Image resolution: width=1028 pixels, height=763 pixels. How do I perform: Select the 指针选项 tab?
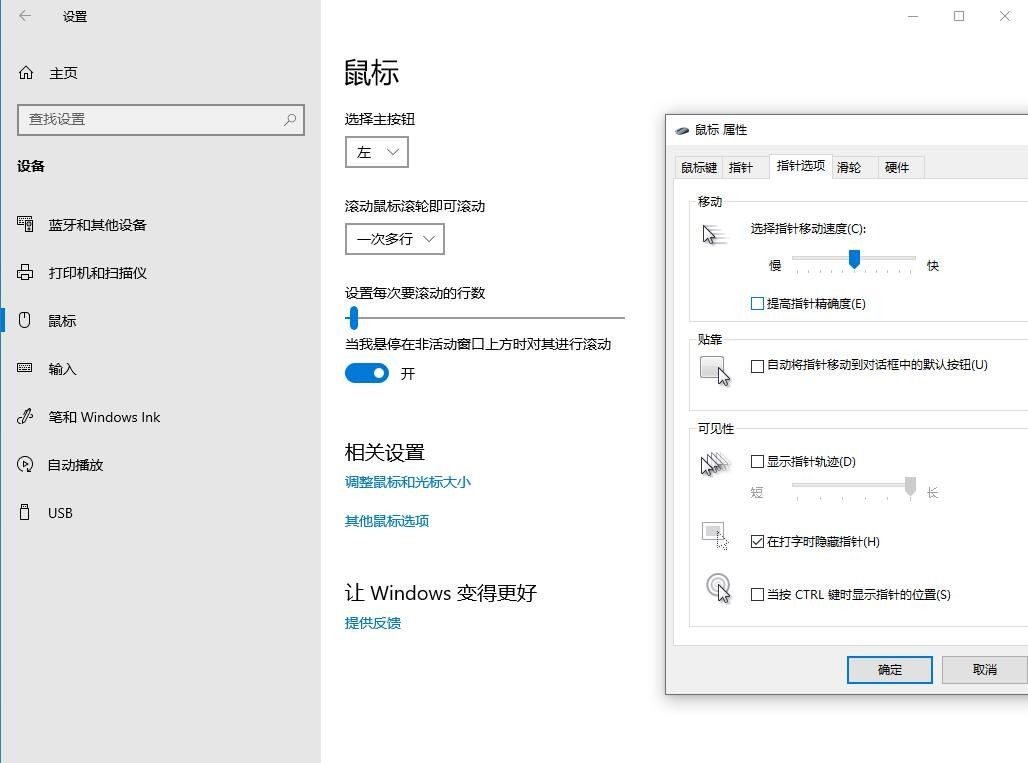(x=801, y=166)
